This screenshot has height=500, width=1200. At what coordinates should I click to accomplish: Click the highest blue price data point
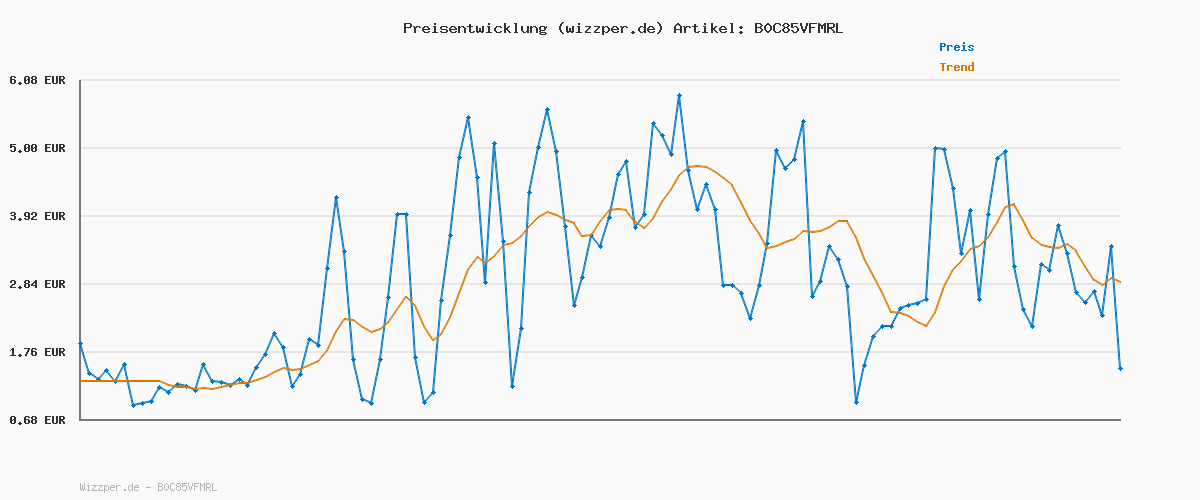click(x=679, y=96)
